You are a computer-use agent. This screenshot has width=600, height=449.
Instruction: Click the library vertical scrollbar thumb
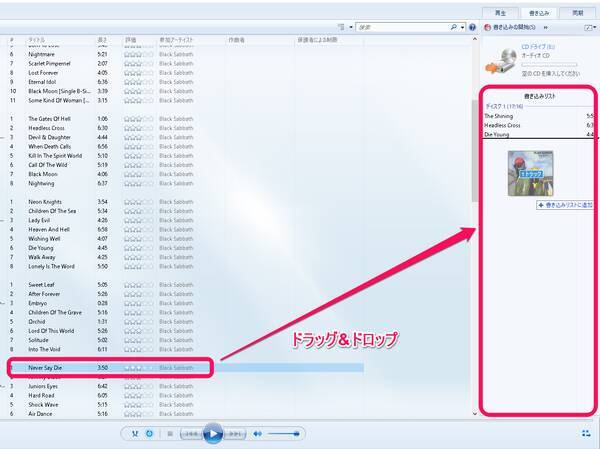[x=475, y=151]
